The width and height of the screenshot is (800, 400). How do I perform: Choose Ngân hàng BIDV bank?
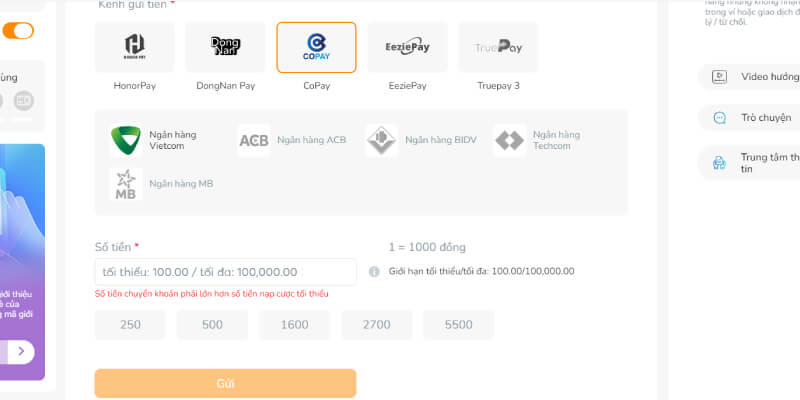click(x=421, y=140)
